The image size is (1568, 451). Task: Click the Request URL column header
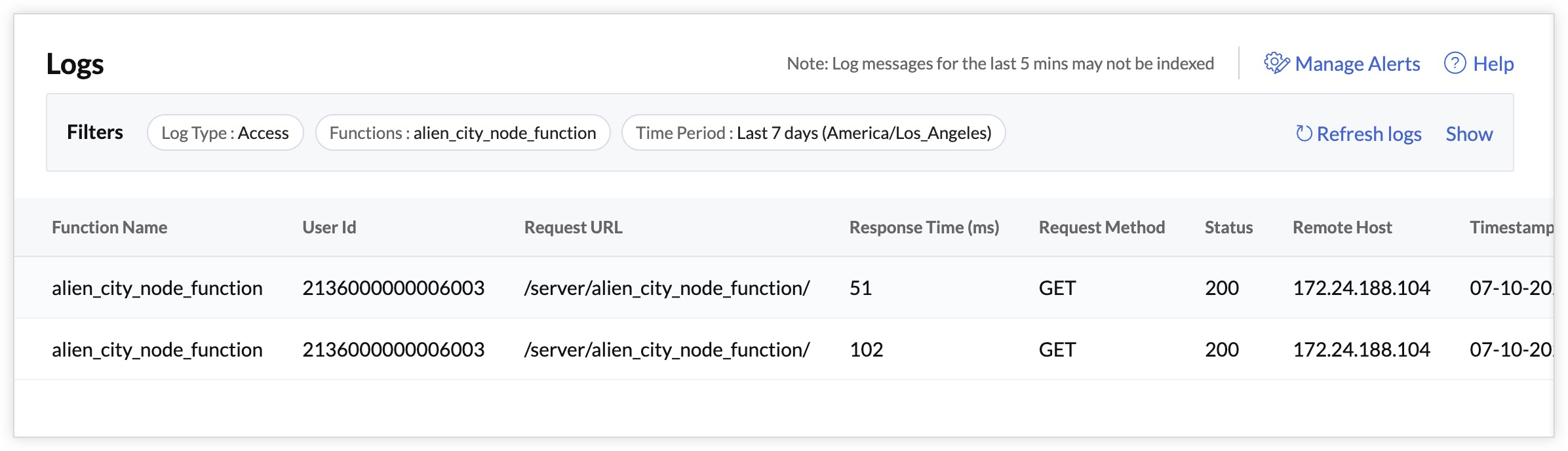(573, 227)
